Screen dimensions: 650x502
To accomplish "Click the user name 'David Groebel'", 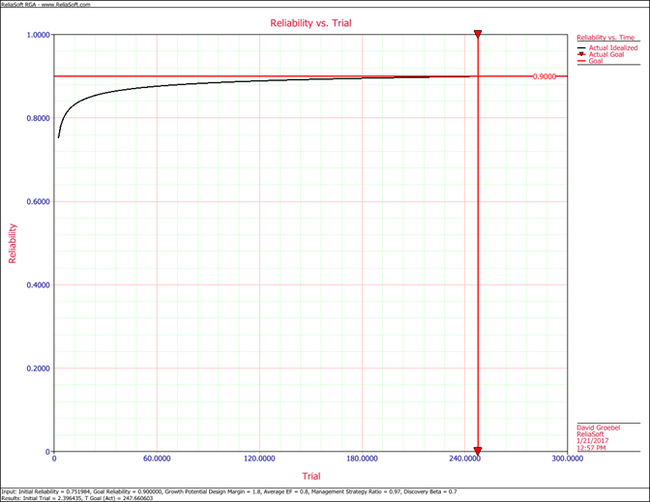I will coord(598,428).
